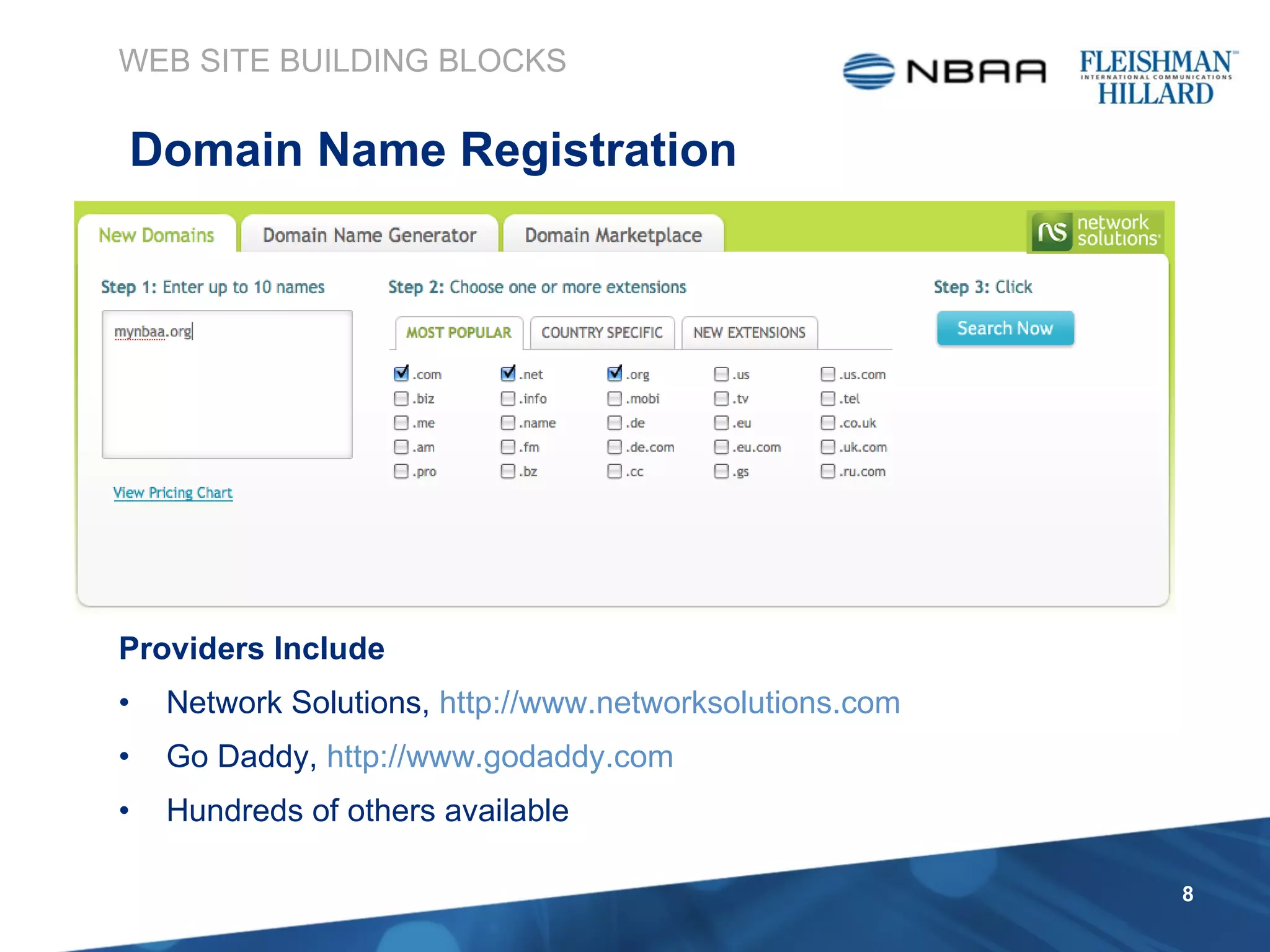Screen dimensions: 1270x952
Task: Follow the godaddy.com link
Action: [x=500, y=757]
